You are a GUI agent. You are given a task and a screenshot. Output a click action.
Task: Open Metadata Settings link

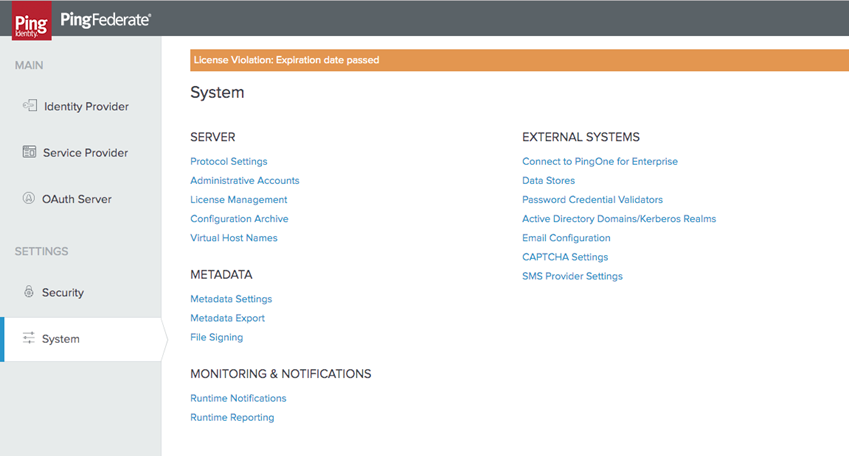[231, 299]
